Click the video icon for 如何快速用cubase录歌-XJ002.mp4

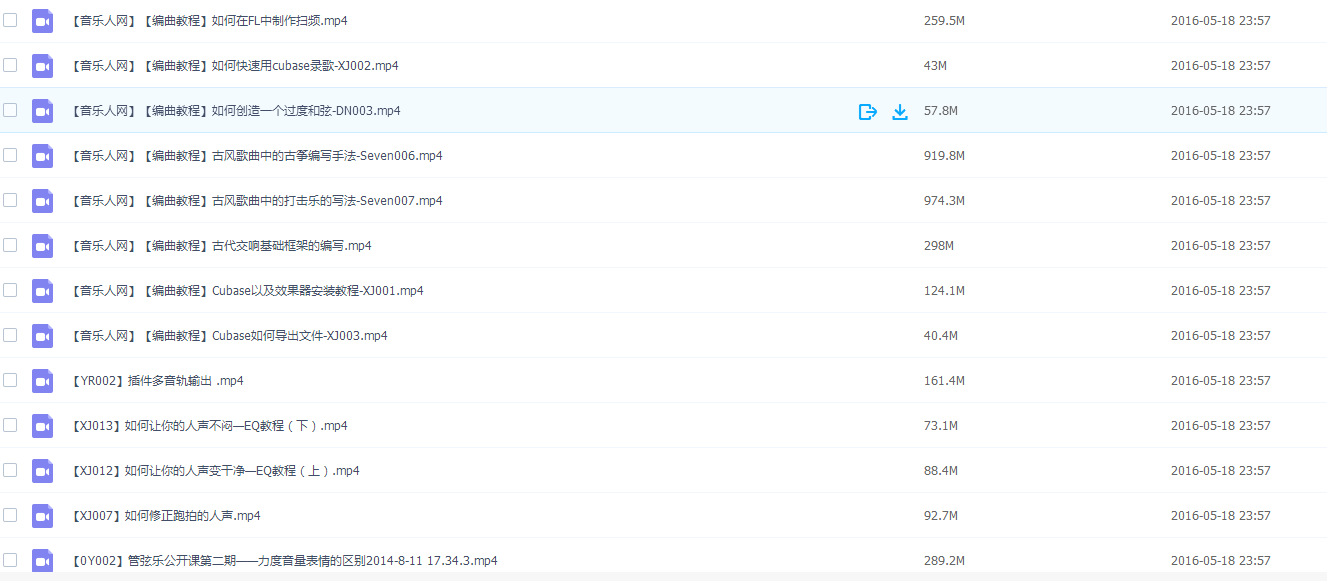click(x=42, y=65)
